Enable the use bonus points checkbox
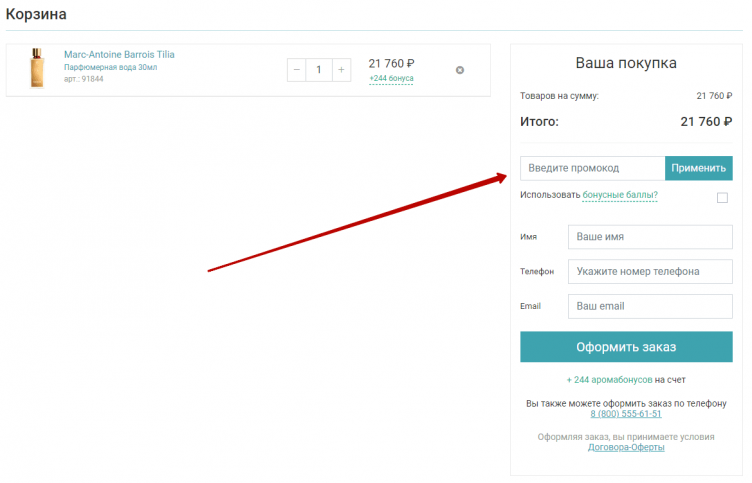752x483 pixels. [722, 197]
